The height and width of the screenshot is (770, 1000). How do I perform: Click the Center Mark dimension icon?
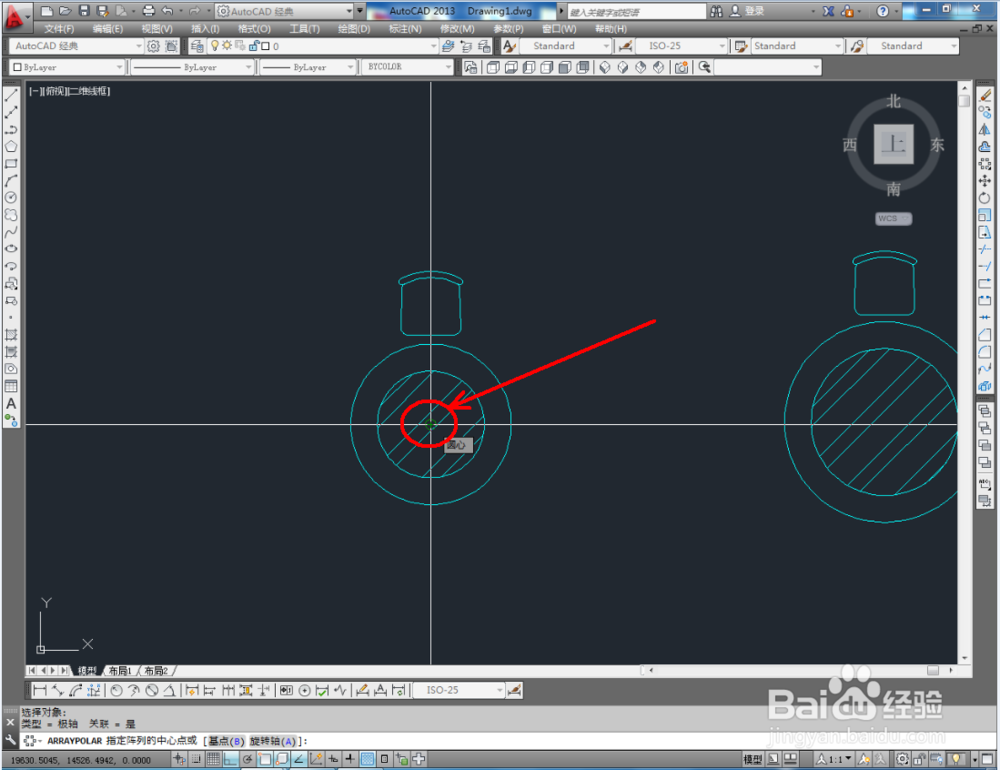click(x=305, y=690)
